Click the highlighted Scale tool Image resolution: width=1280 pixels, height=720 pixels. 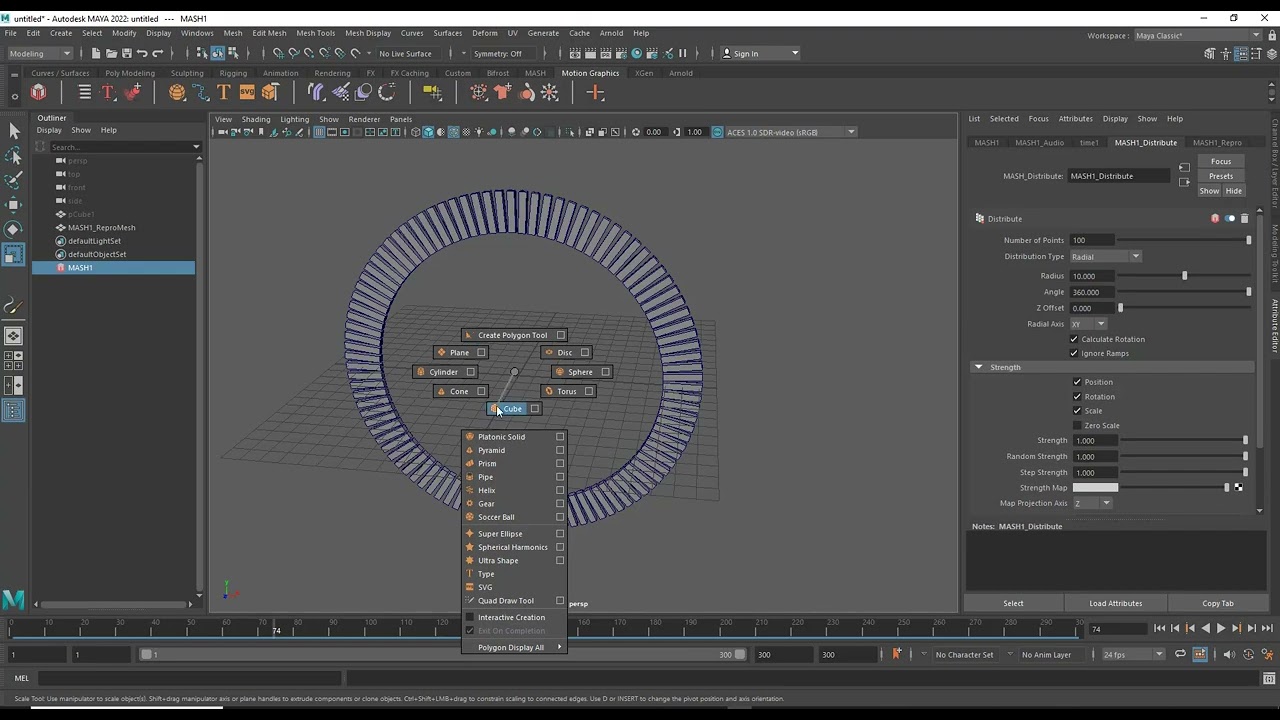click(x=14, y=255)
